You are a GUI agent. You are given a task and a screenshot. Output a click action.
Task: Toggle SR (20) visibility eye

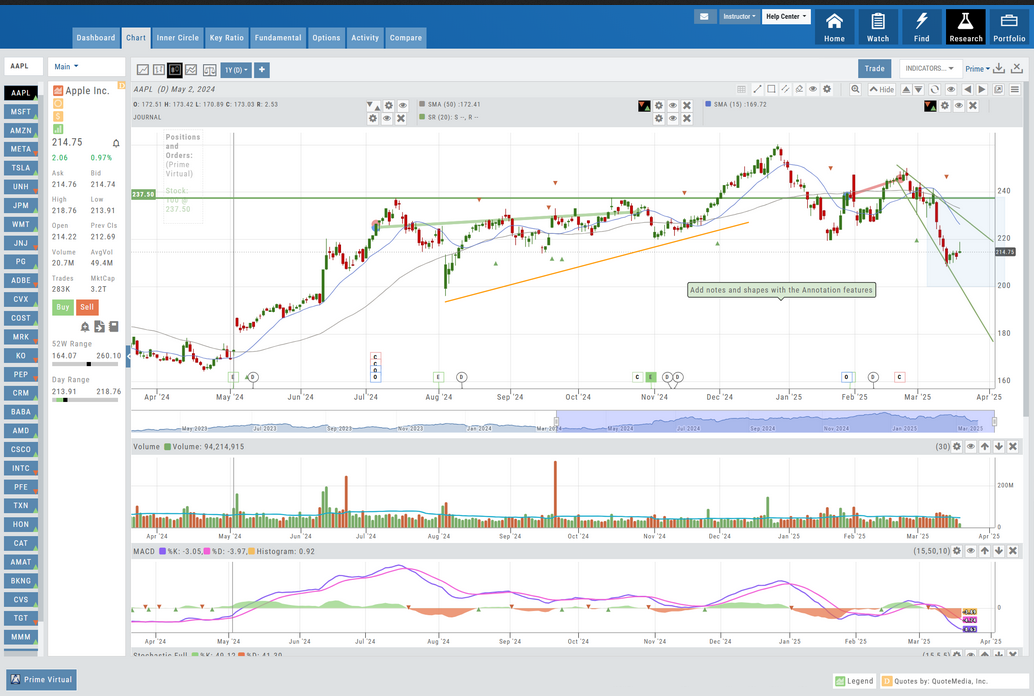[673, 119]
